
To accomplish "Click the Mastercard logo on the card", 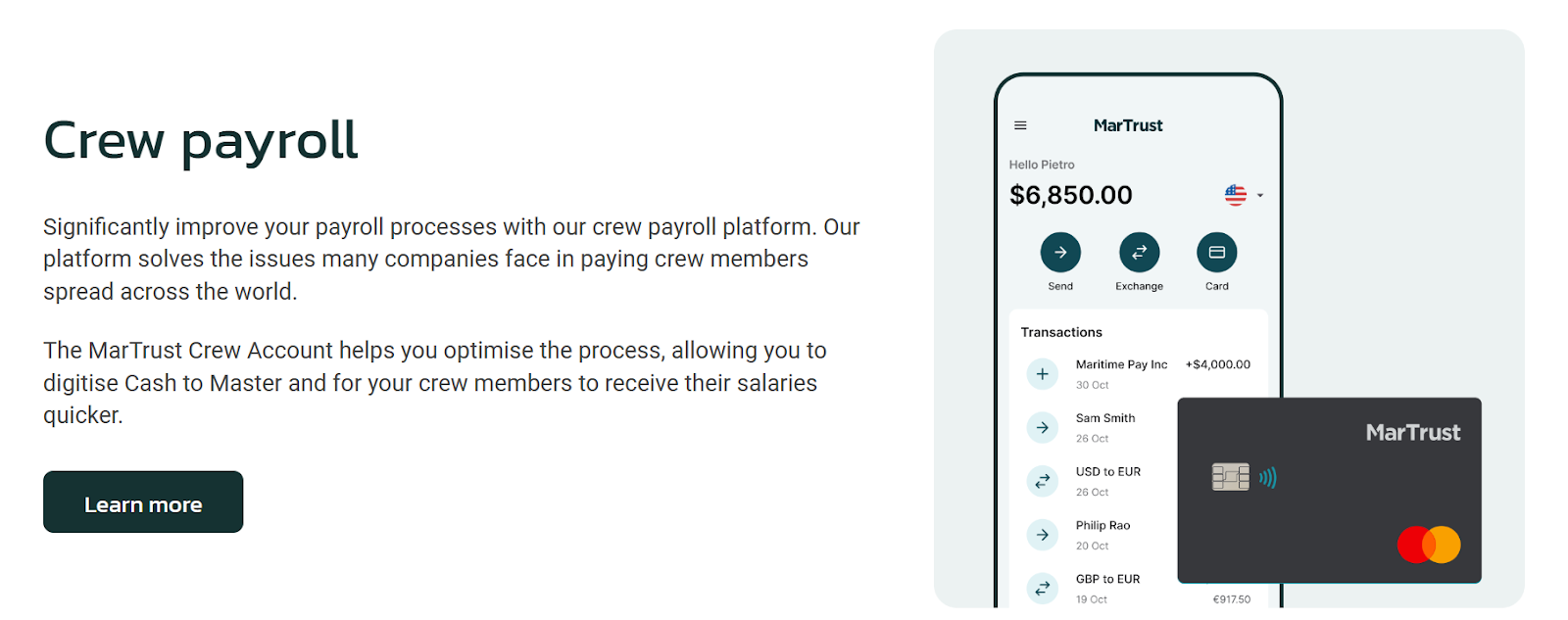I will pyautogui.click(x=1429, y=545).
